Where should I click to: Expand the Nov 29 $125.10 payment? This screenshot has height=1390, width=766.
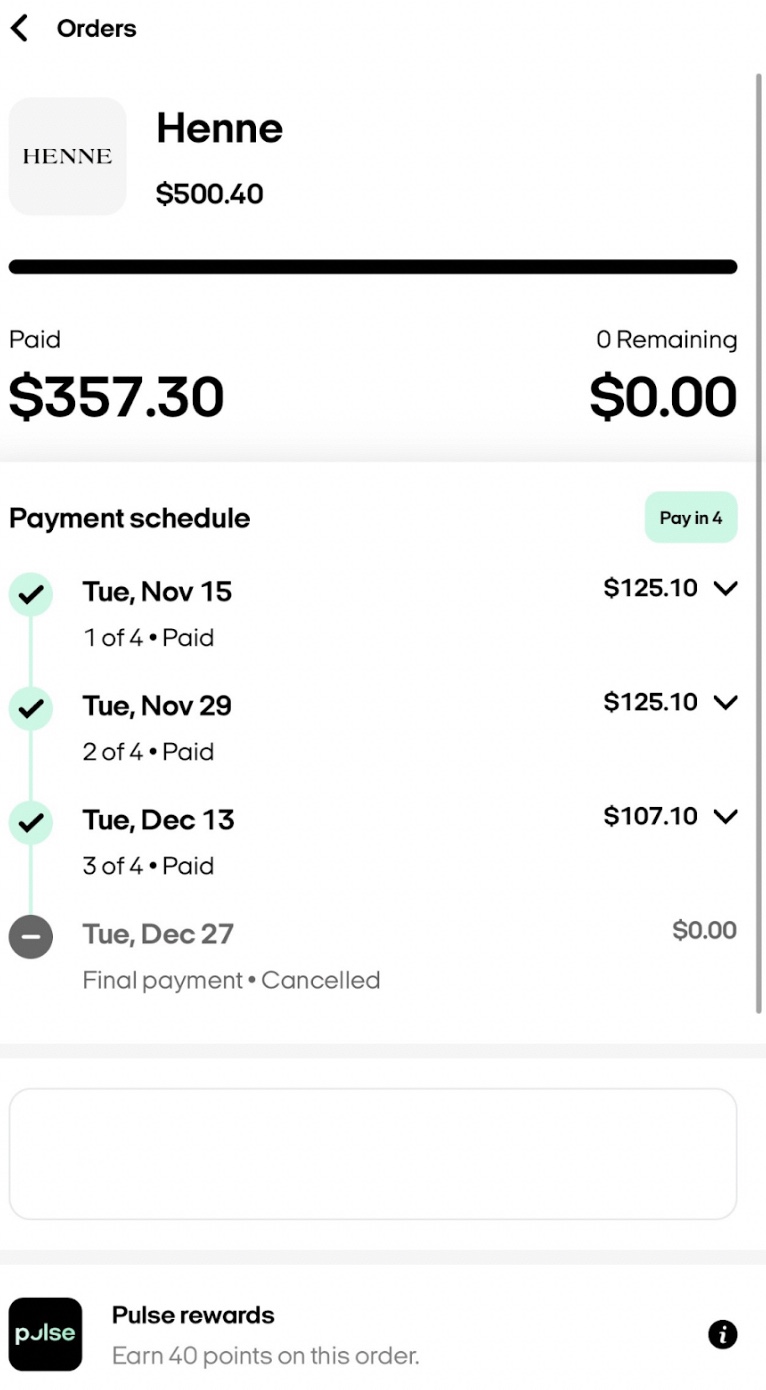pyautogui.click(x=725, y=702)
